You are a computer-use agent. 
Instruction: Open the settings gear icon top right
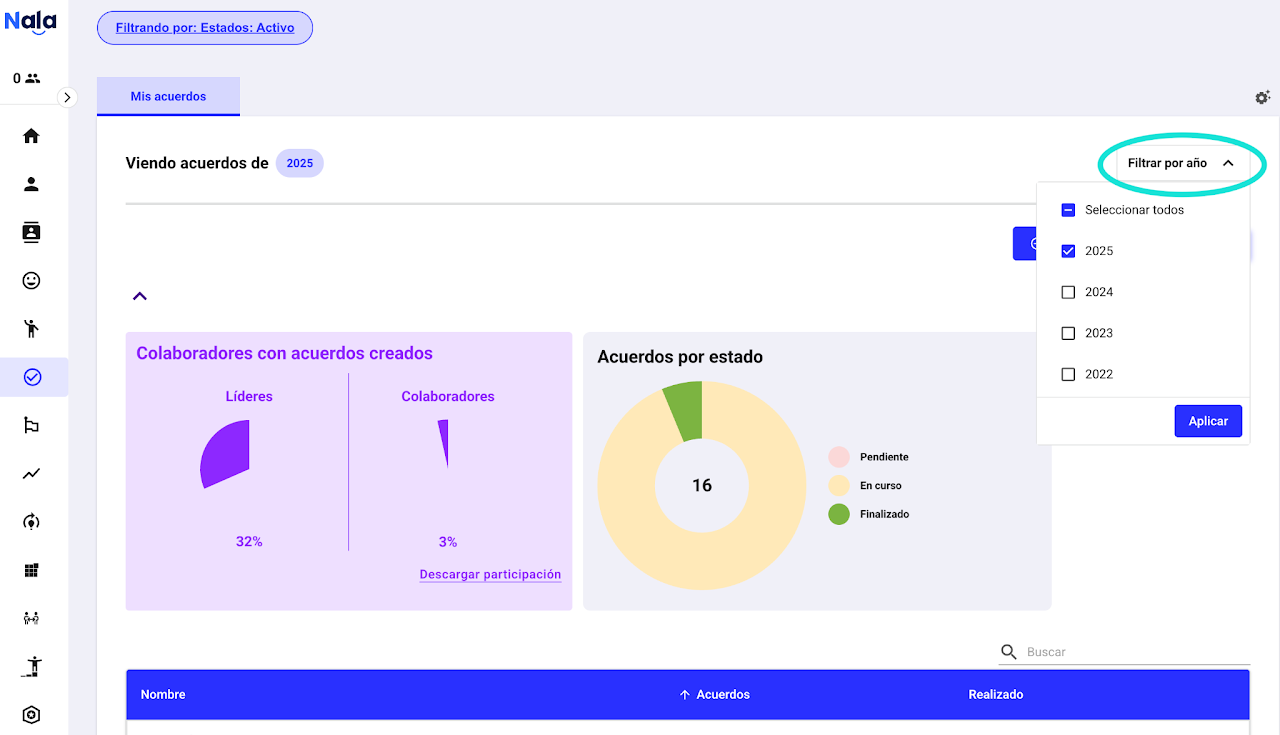coord(1262,97)
